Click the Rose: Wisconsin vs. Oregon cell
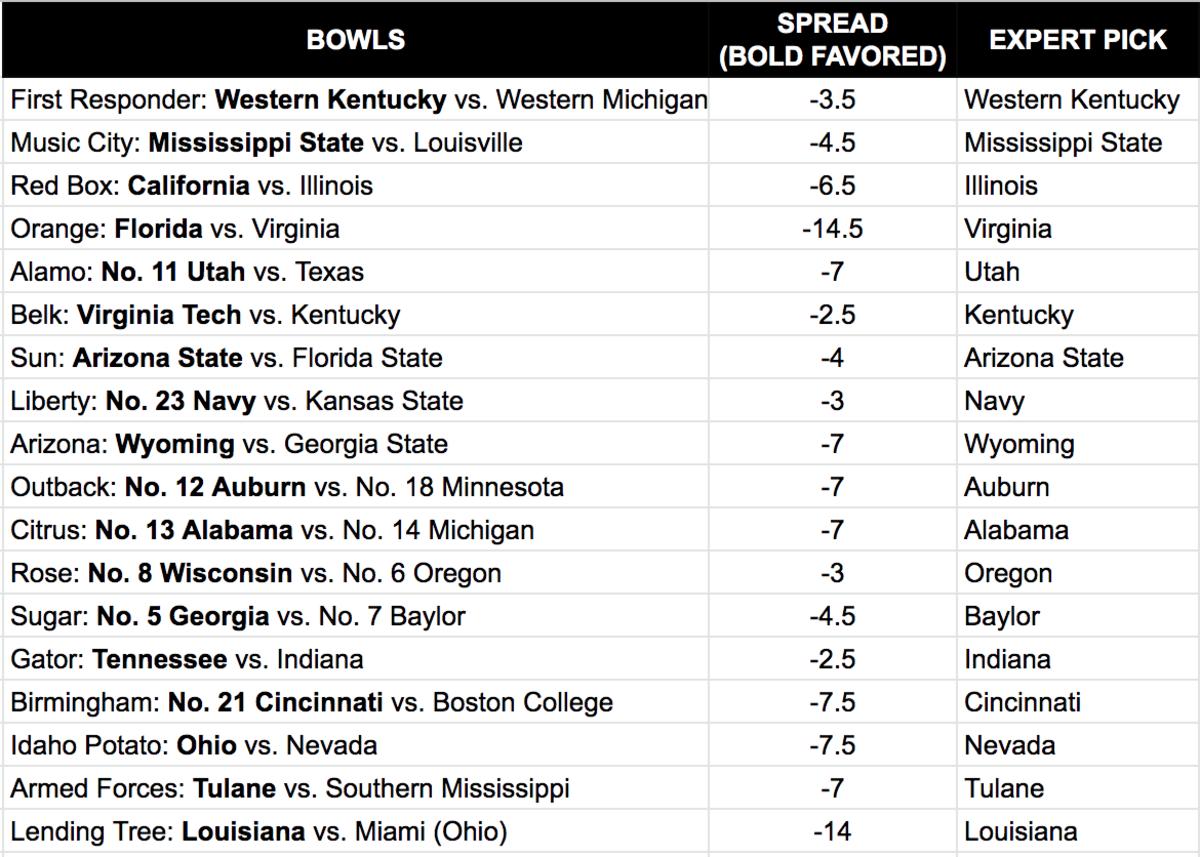Viewport: 1200px width, 857px height. point(256,573)
